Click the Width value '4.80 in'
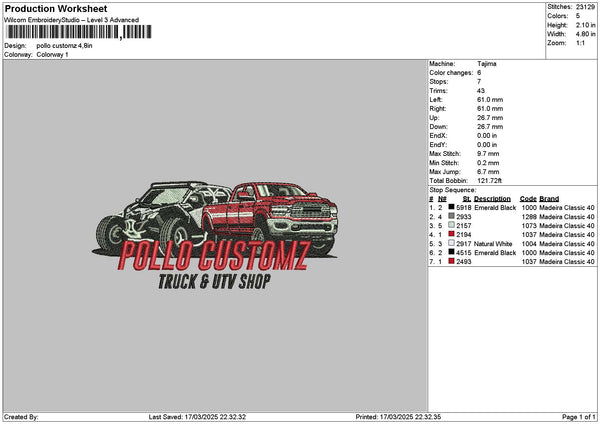The height and width of the screenshot is (424, 600). tap(585, 34)
